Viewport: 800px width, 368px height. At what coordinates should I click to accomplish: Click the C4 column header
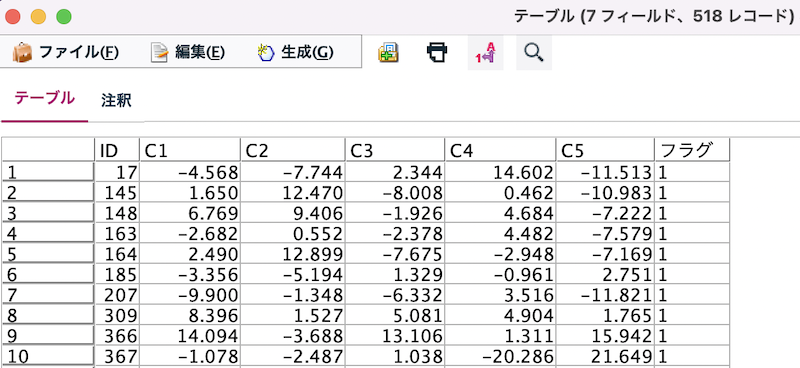click(501, 150)
